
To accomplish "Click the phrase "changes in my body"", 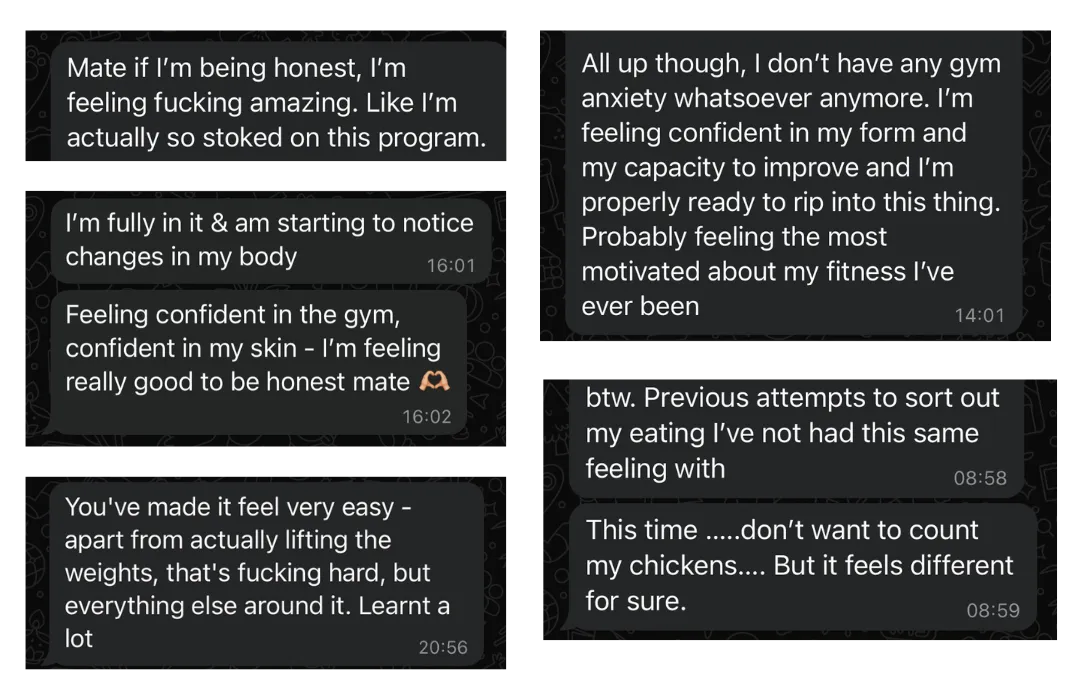I will pos(181,257).
